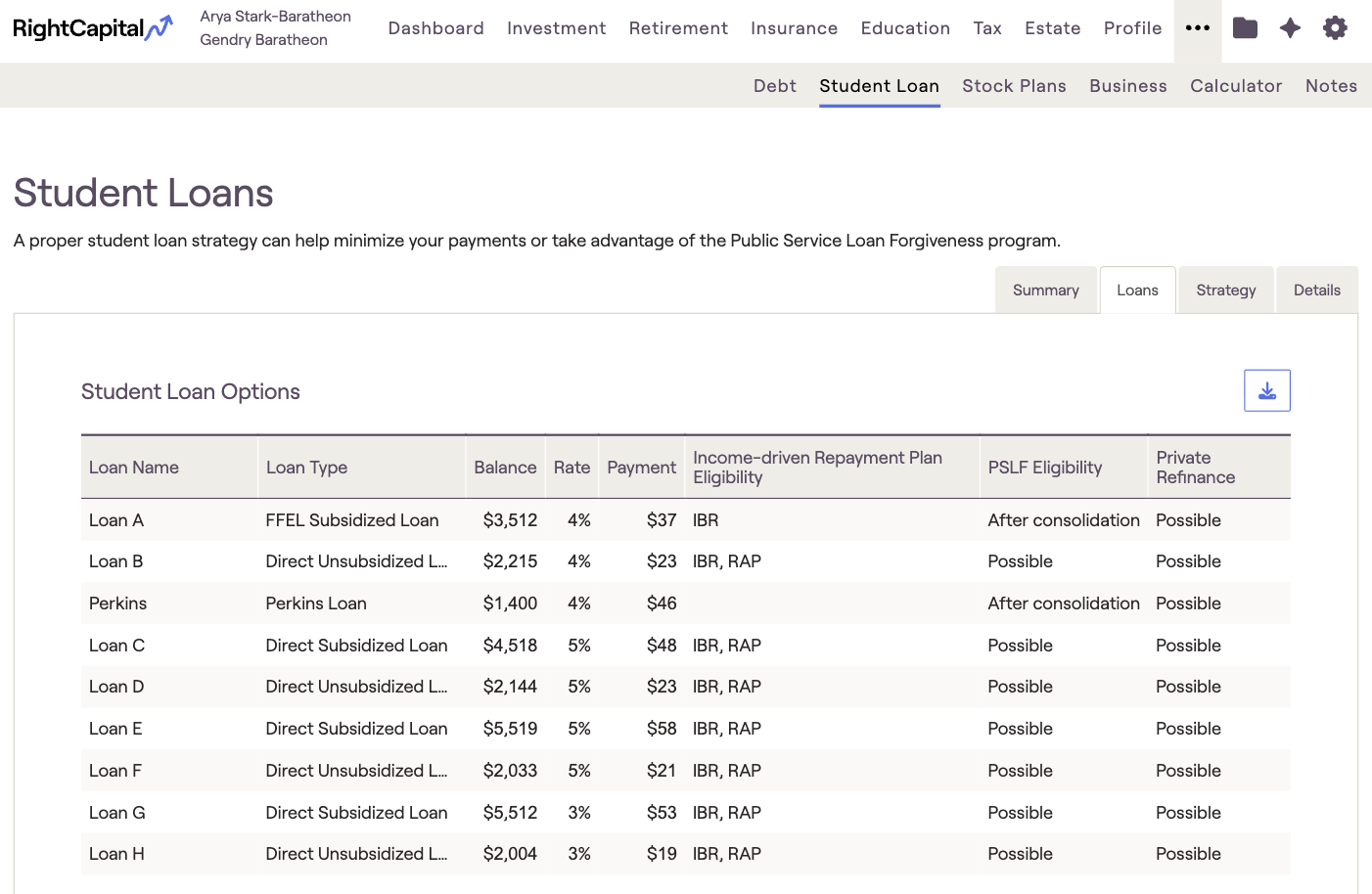Open the Retirement menu
The width and height of the screenshot is (1372, 894).
678,28
